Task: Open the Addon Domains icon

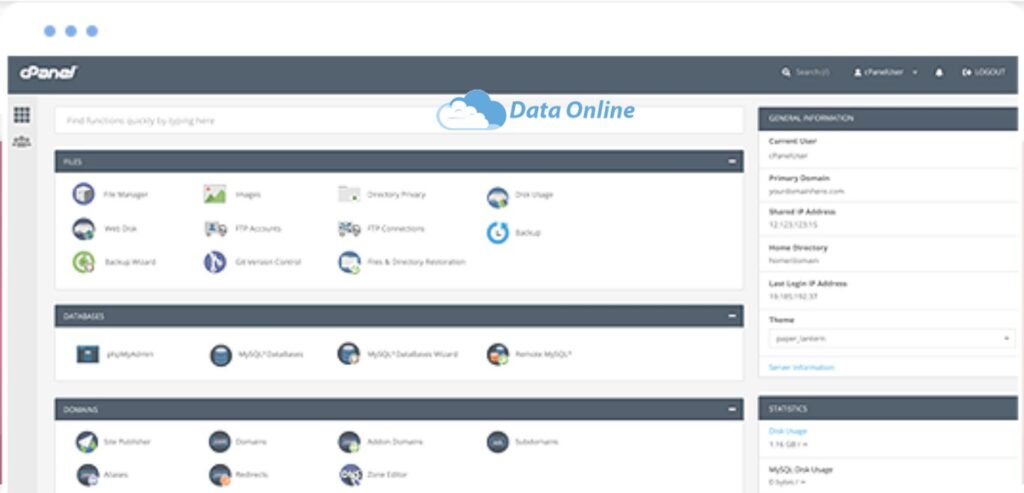Action: (x=349, y=442)
